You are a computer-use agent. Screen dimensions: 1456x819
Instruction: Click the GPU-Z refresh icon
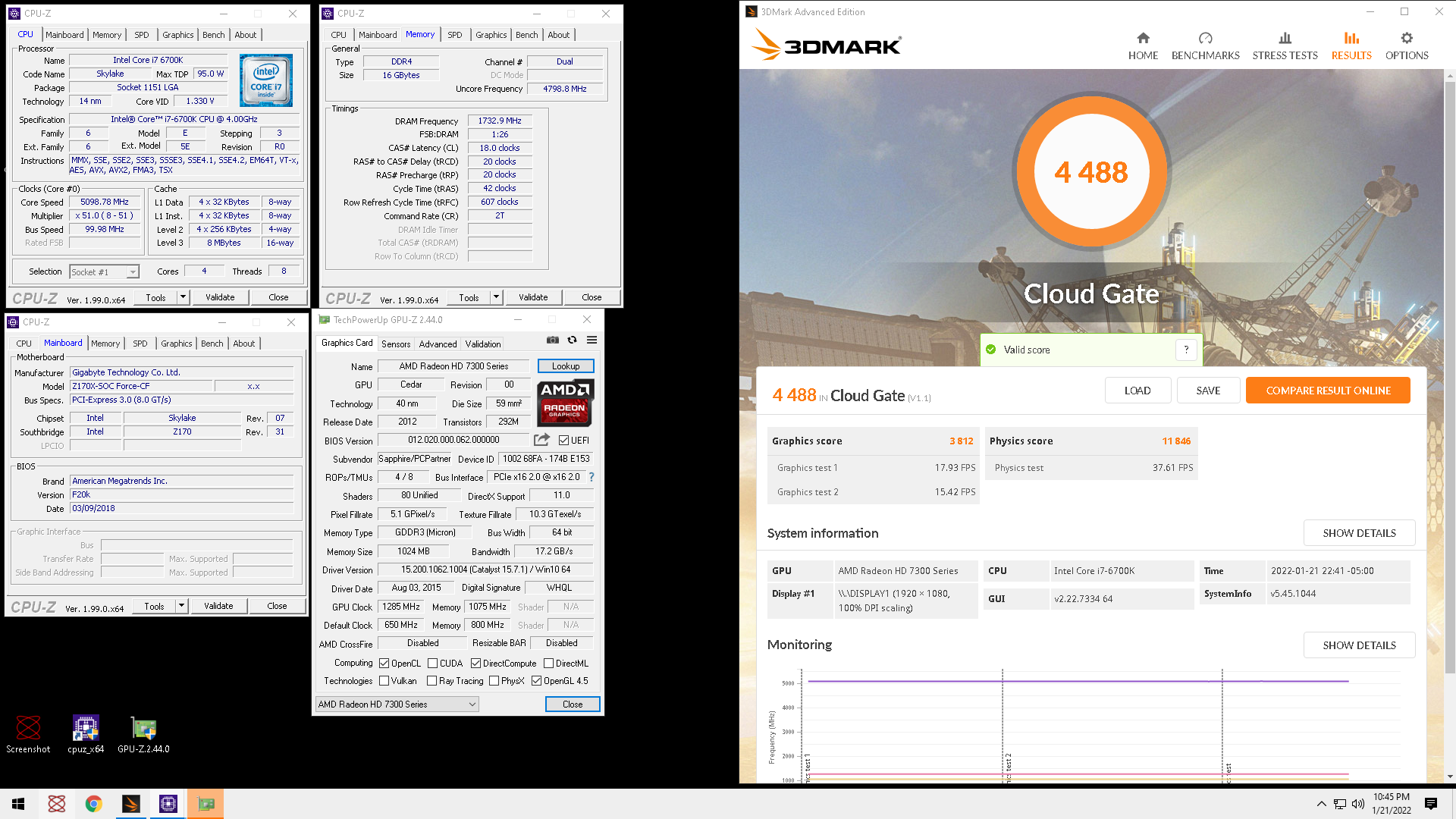[x=573, y=340]
